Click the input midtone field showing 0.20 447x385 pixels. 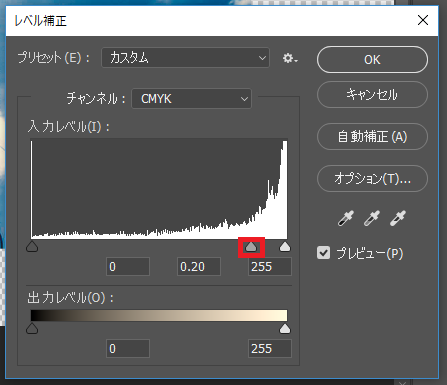point(199,267)
